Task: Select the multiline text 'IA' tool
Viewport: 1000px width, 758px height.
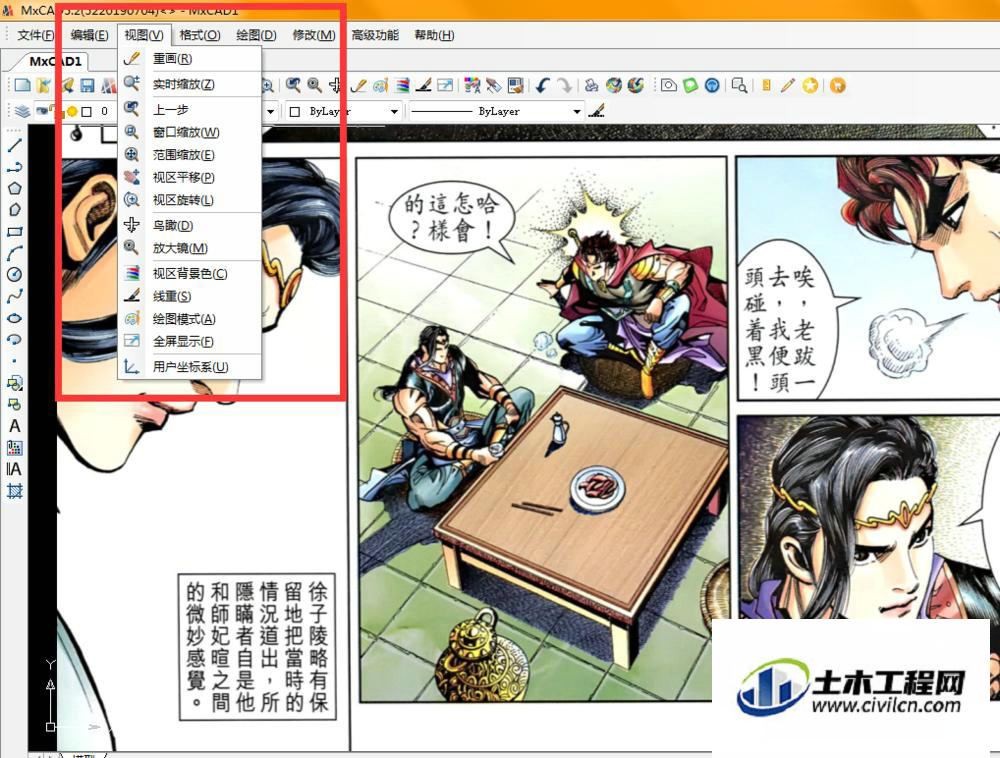Action: point(14,469)
